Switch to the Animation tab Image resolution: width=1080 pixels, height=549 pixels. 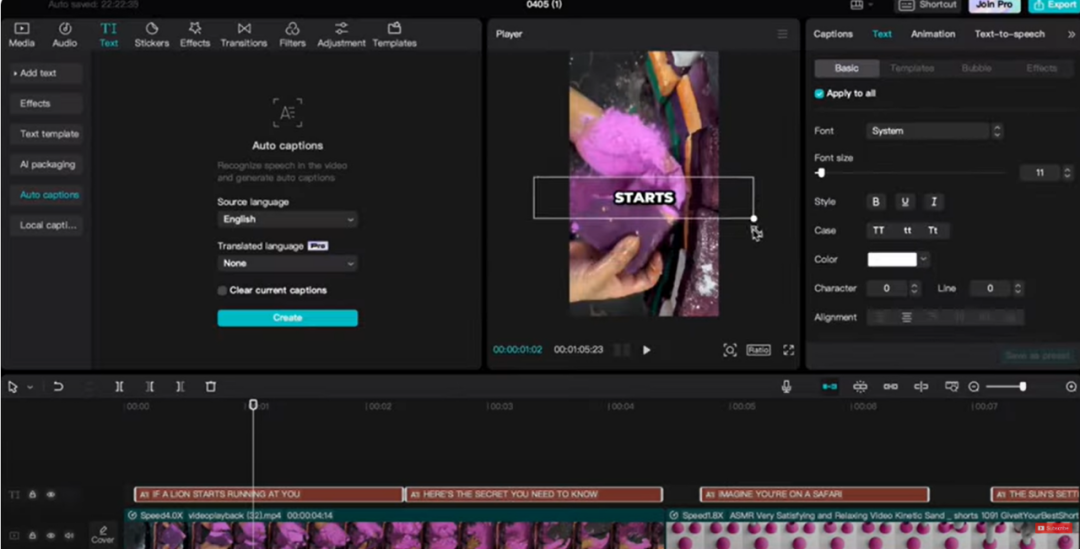932,34
